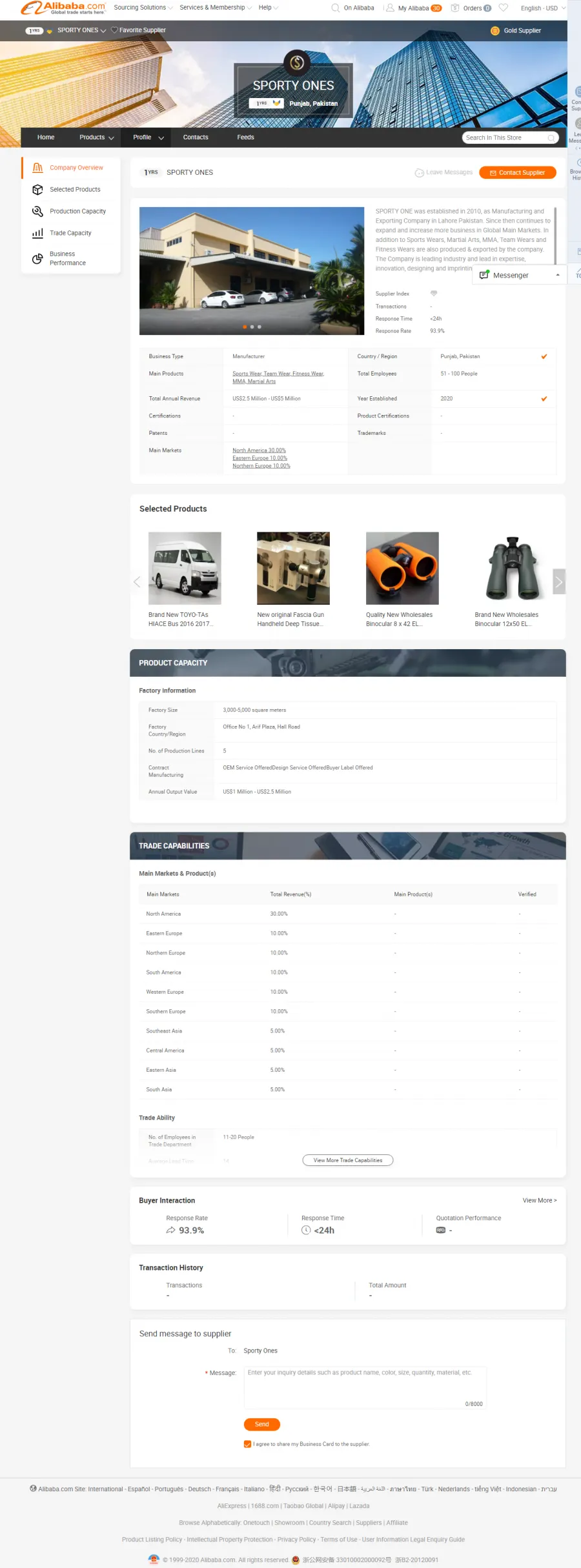Select Selected Products in sidebar
This screenshot has height=1568, width=581.
pyautogui.click(x=75, y=190)
